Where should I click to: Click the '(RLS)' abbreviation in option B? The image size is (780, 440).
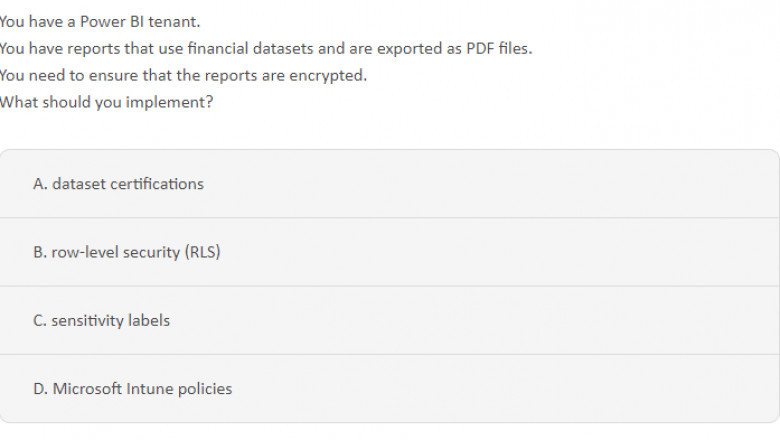[x=202, y=252]
